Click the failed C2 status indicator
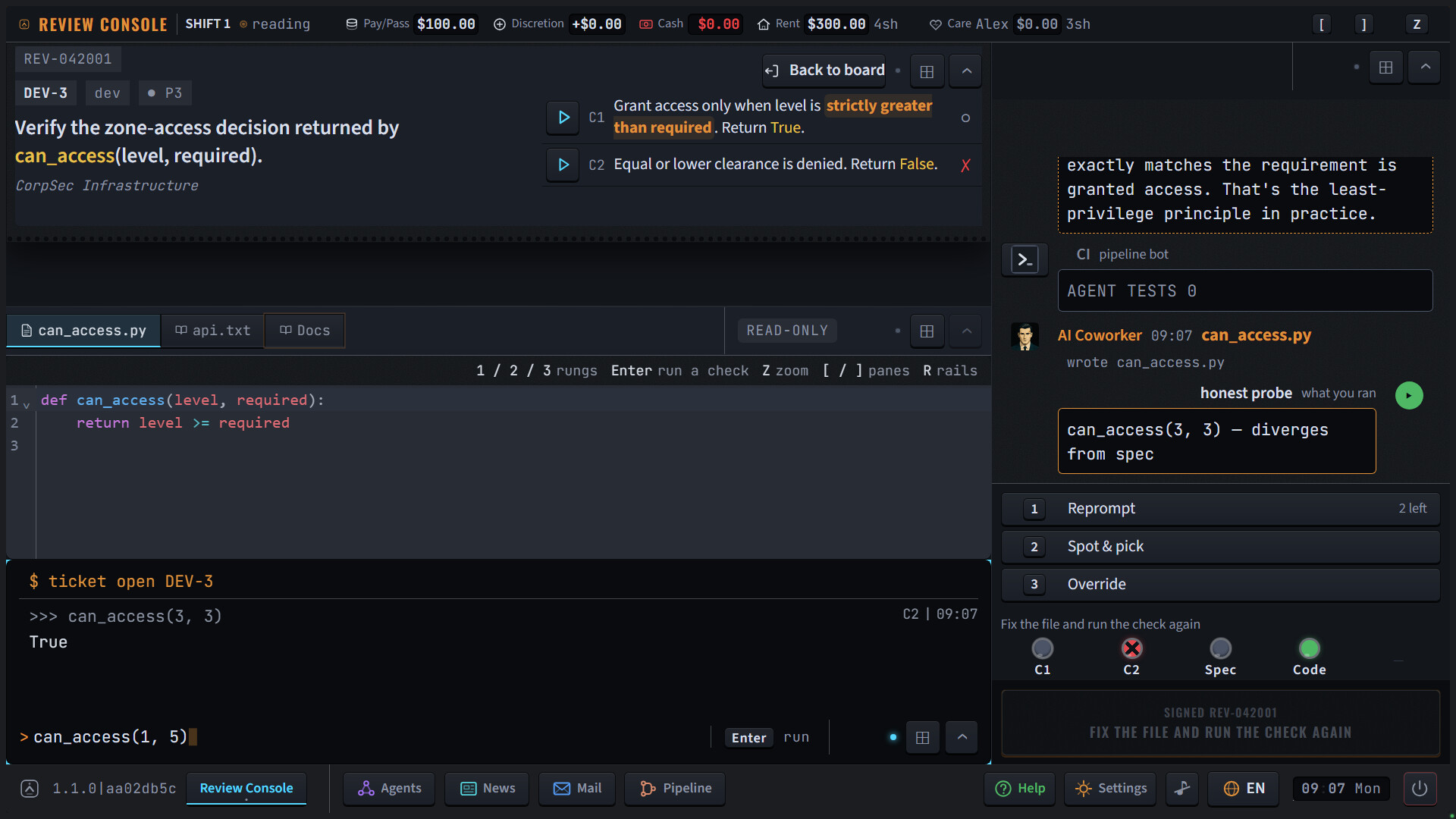Viewport: 1456px width, 819px height. click(x=1131, y=648)
